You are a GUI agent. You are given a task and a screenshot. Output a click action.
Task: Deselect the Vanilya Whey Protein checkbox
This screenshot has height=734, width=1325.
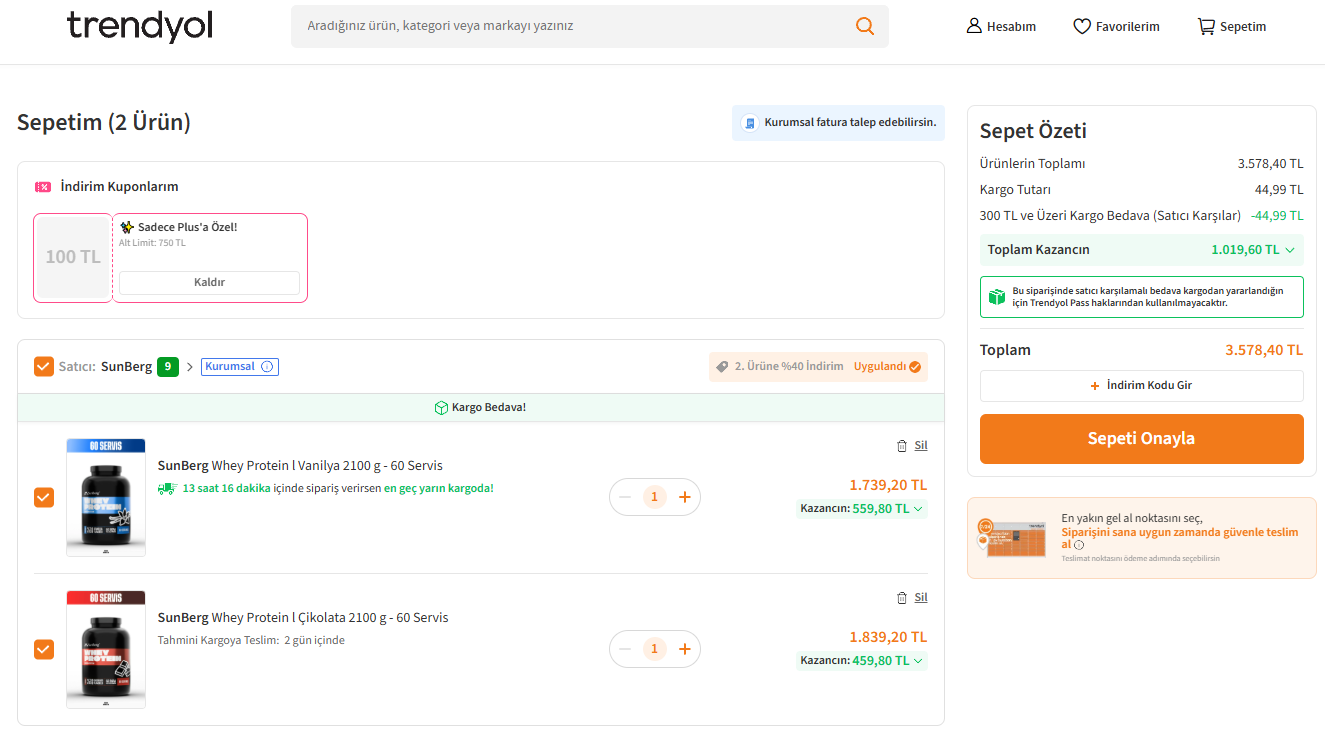point(44,497)
